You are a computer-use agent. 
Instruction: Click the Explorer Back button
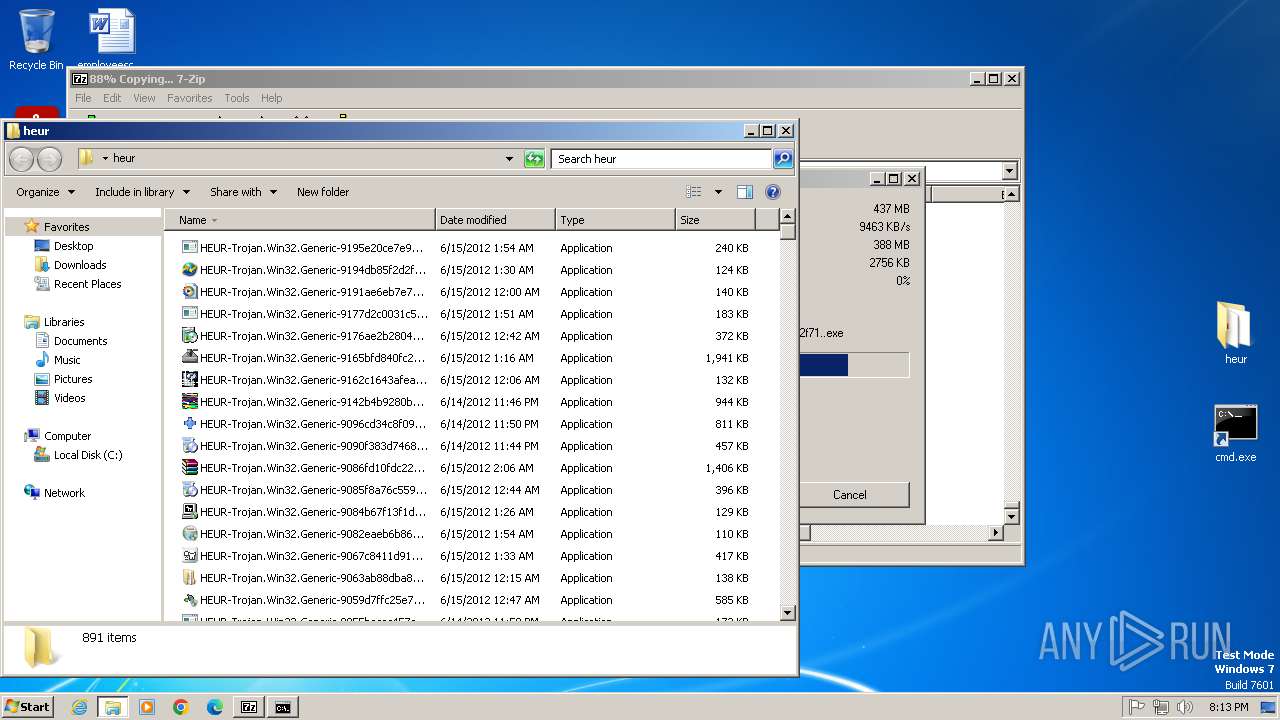[x=21, y=159]
